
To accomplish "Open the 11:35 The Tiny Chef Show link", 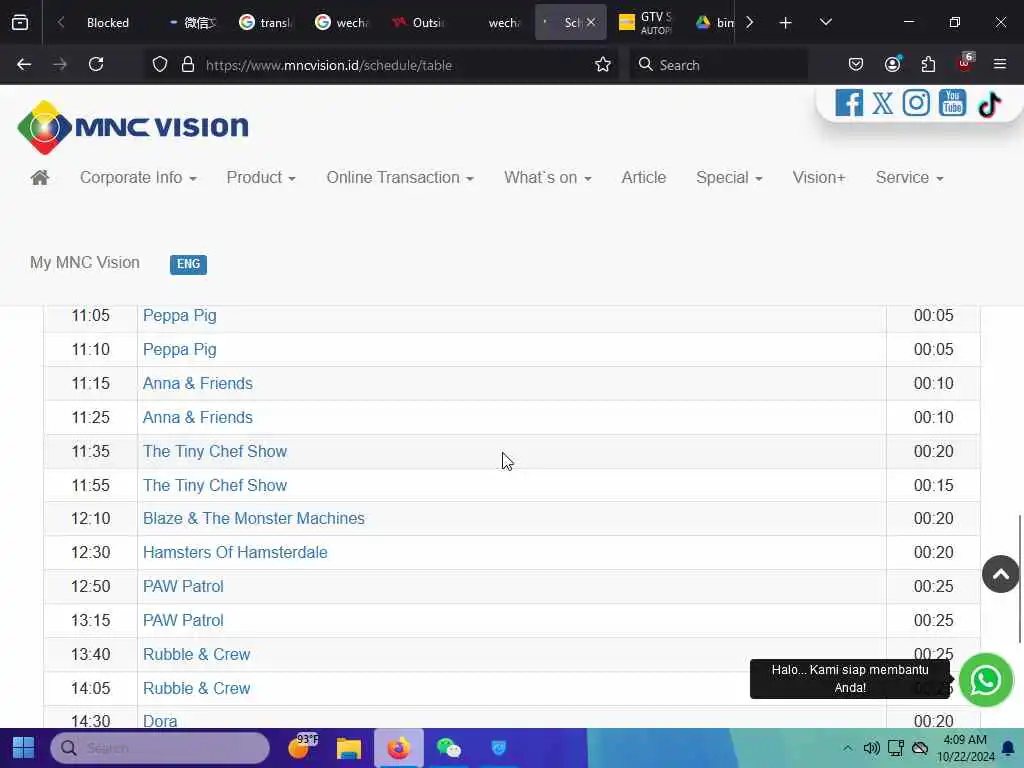I will [215, 451].
